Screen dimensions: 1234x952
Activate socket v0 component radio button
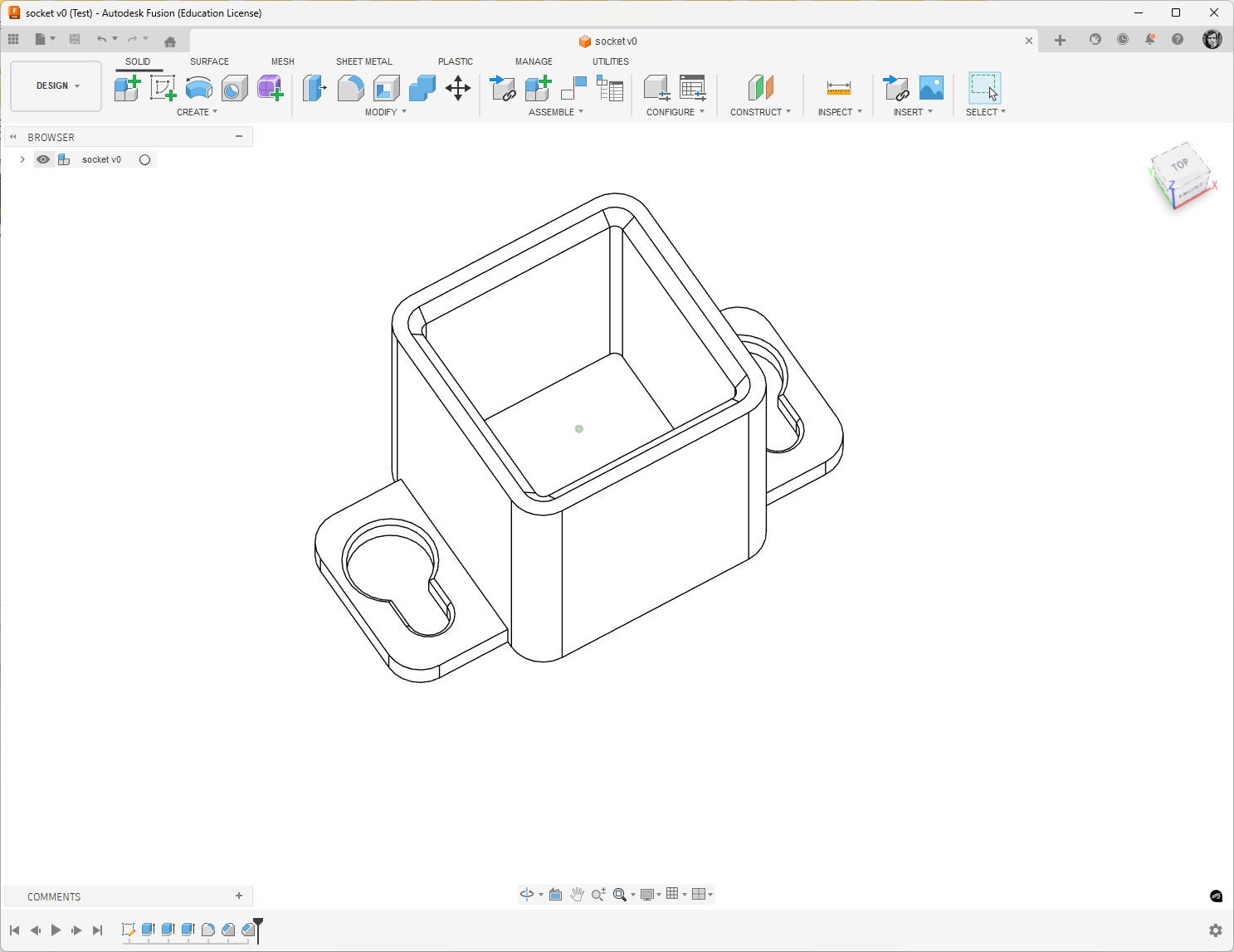[145, 159]
